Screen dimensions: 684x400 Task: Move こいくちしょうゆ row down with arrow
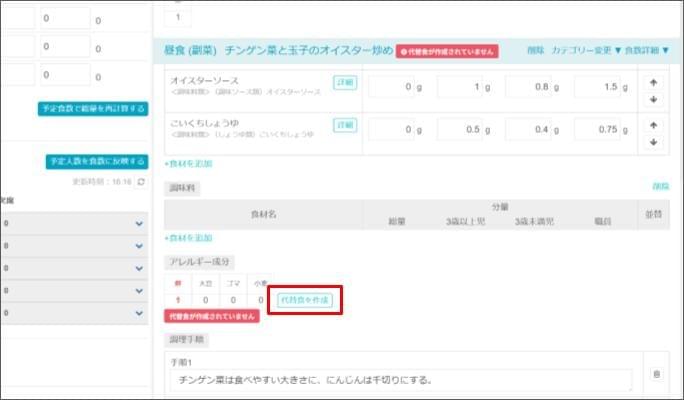point(653,142)
